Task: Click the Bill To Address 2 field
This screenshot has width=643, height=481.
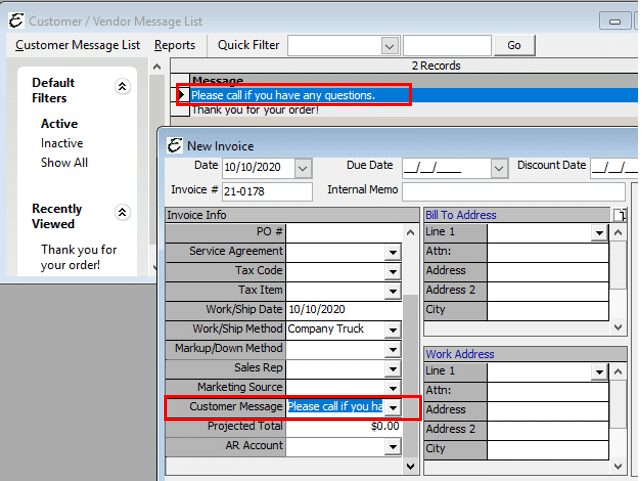Action: [x=547, y=291]
